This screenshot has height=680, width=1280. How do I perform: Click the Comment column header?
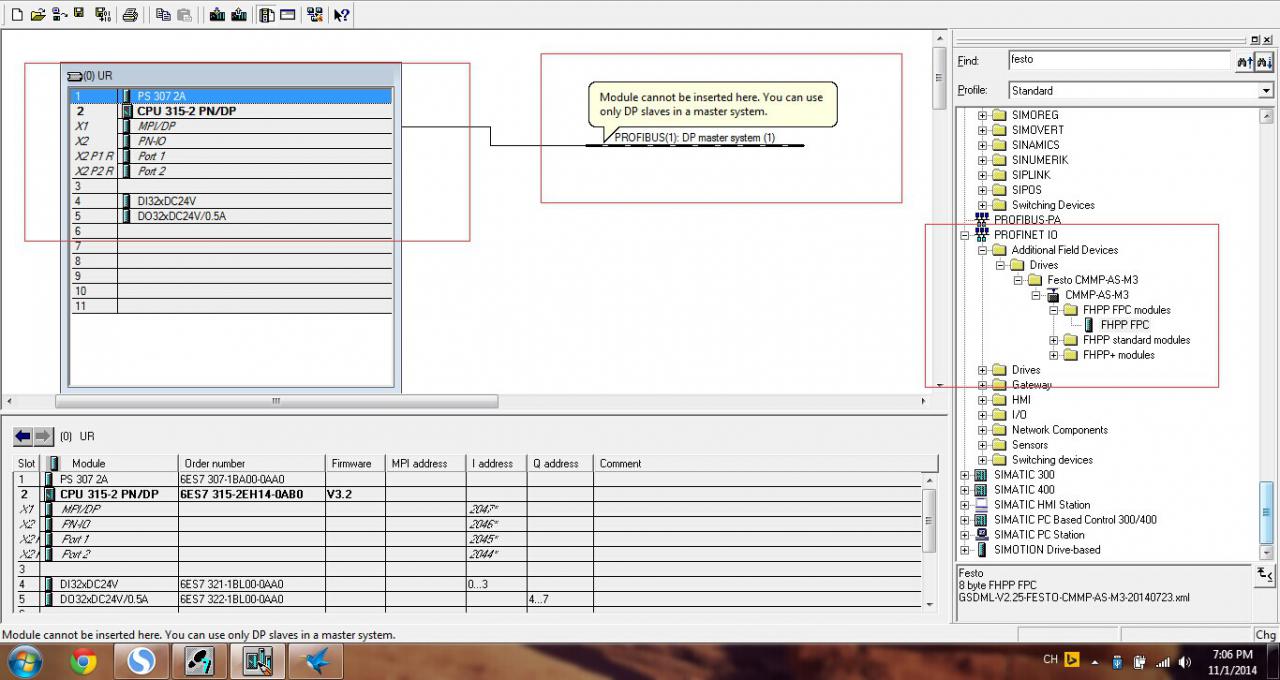click(x=765, y=464)
